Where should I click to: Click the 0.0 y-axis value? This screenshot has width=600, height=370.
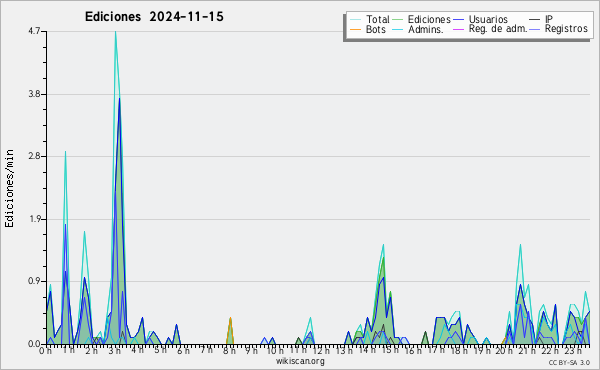tap(34, 344)
